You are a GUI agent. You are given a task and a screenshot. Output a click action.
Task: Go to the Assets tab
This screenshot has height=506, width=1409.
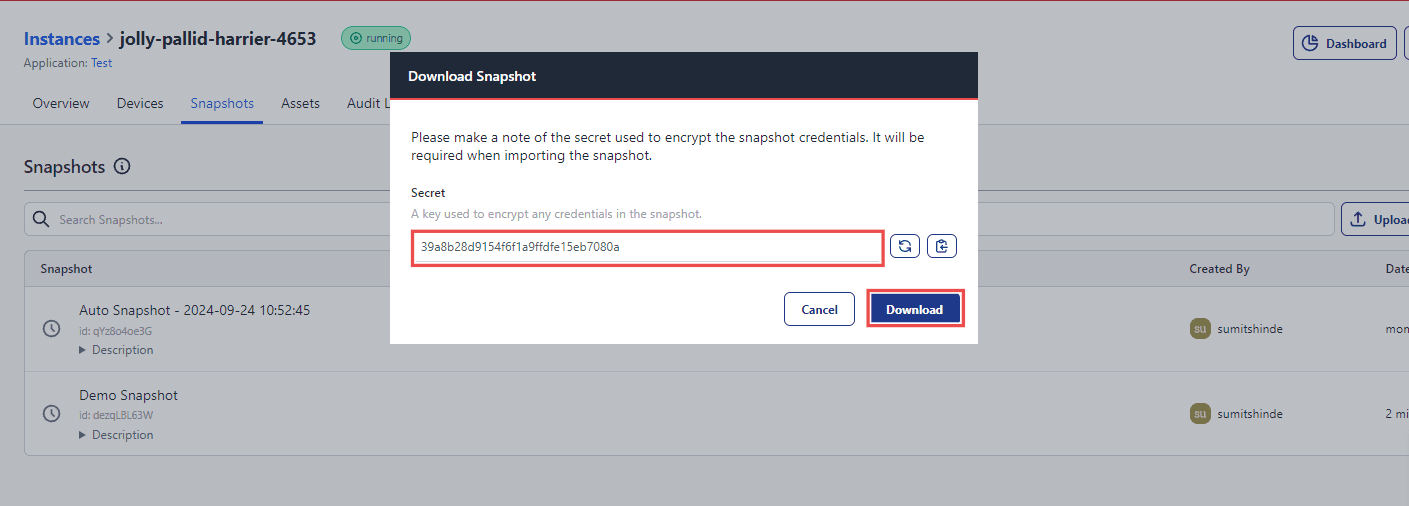[x=300, y=103]
